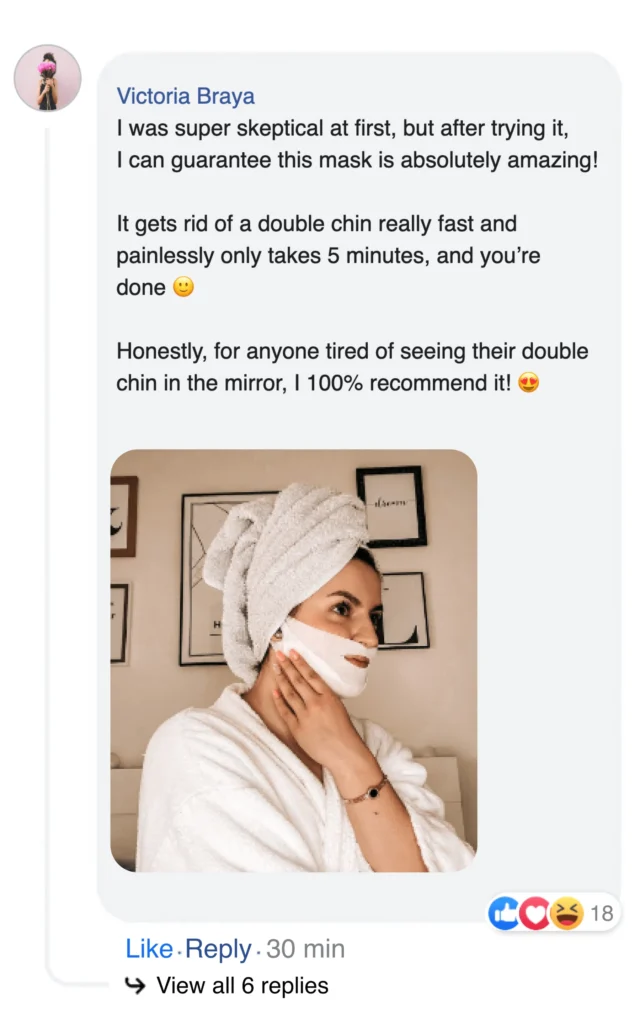The height and width of the screenshot is (1024, 640).
Task: Open the attached face mask photo
Action: [293, 660]
